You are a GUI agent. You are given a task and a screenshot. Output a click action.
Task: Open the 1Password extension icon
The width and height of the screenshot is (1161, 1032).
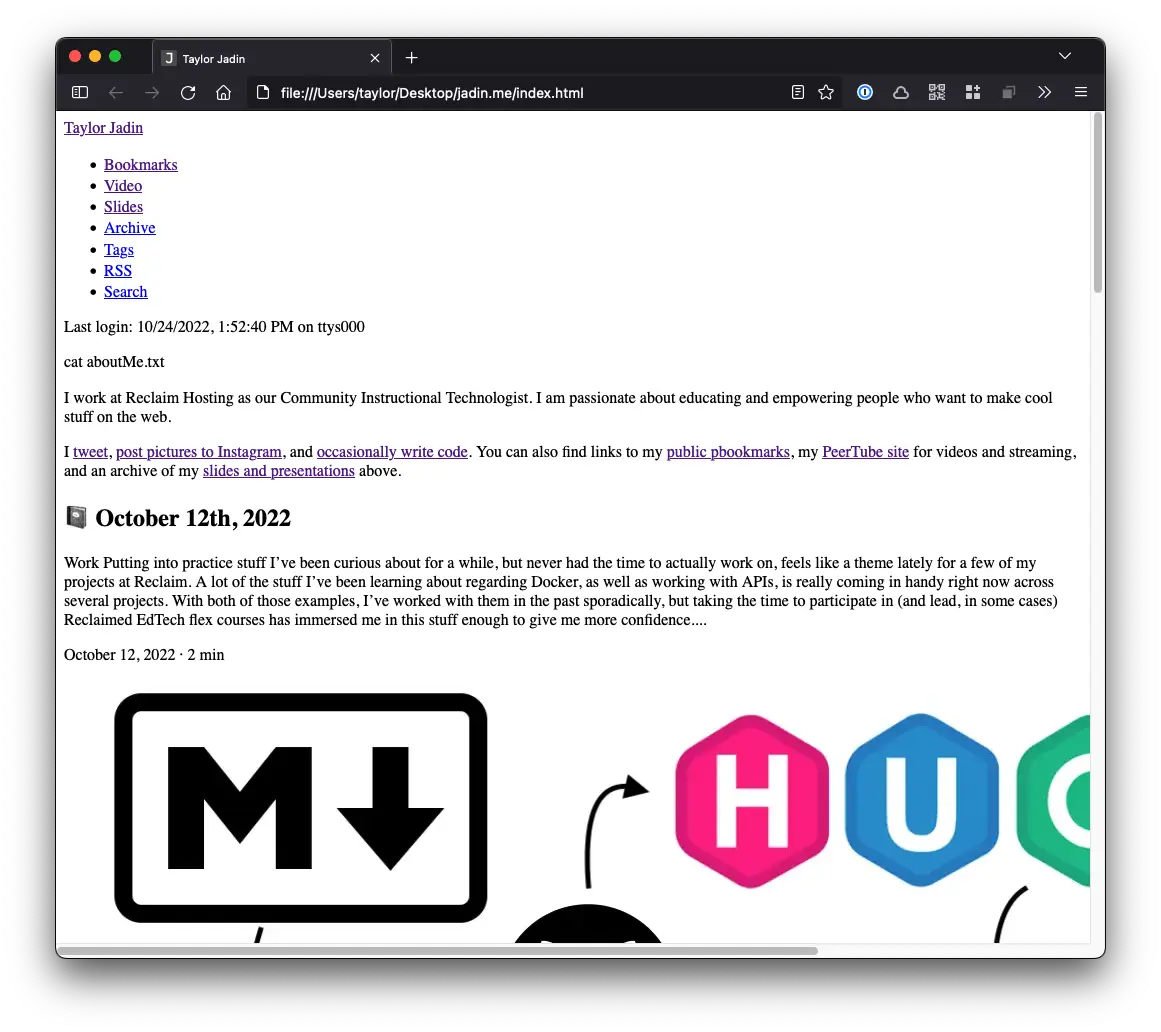tap(865, 92)
